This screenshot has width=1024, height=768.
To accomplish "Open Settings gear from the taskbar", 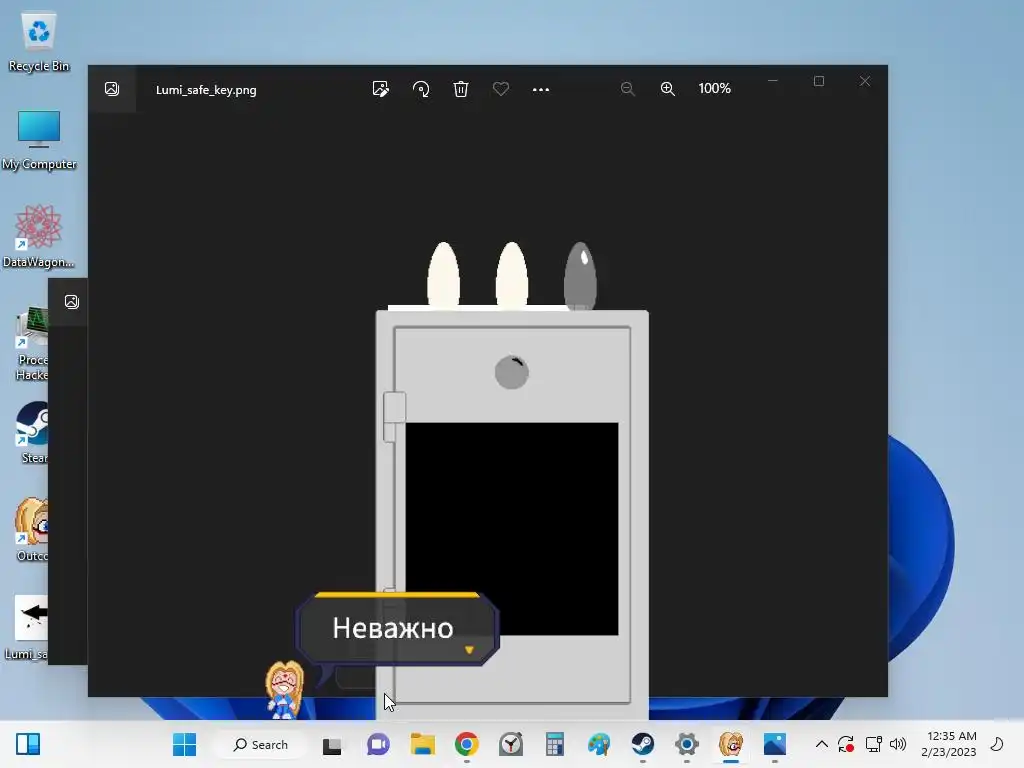I will pyautogui.click(x=686, y=744).
